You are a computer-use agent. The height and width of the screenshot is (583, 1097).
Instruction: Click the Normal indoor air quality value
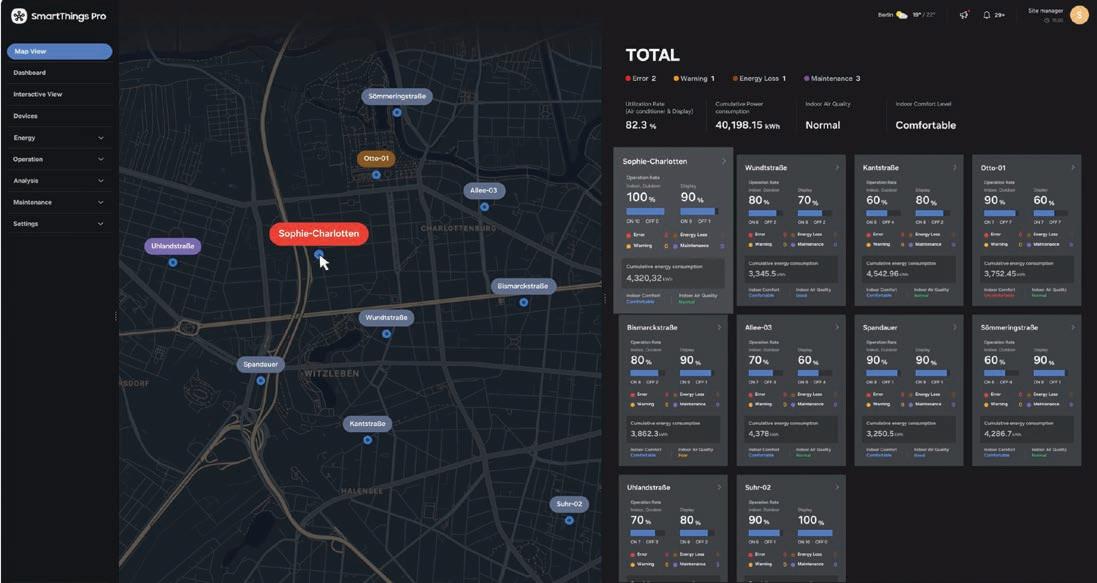823,125
